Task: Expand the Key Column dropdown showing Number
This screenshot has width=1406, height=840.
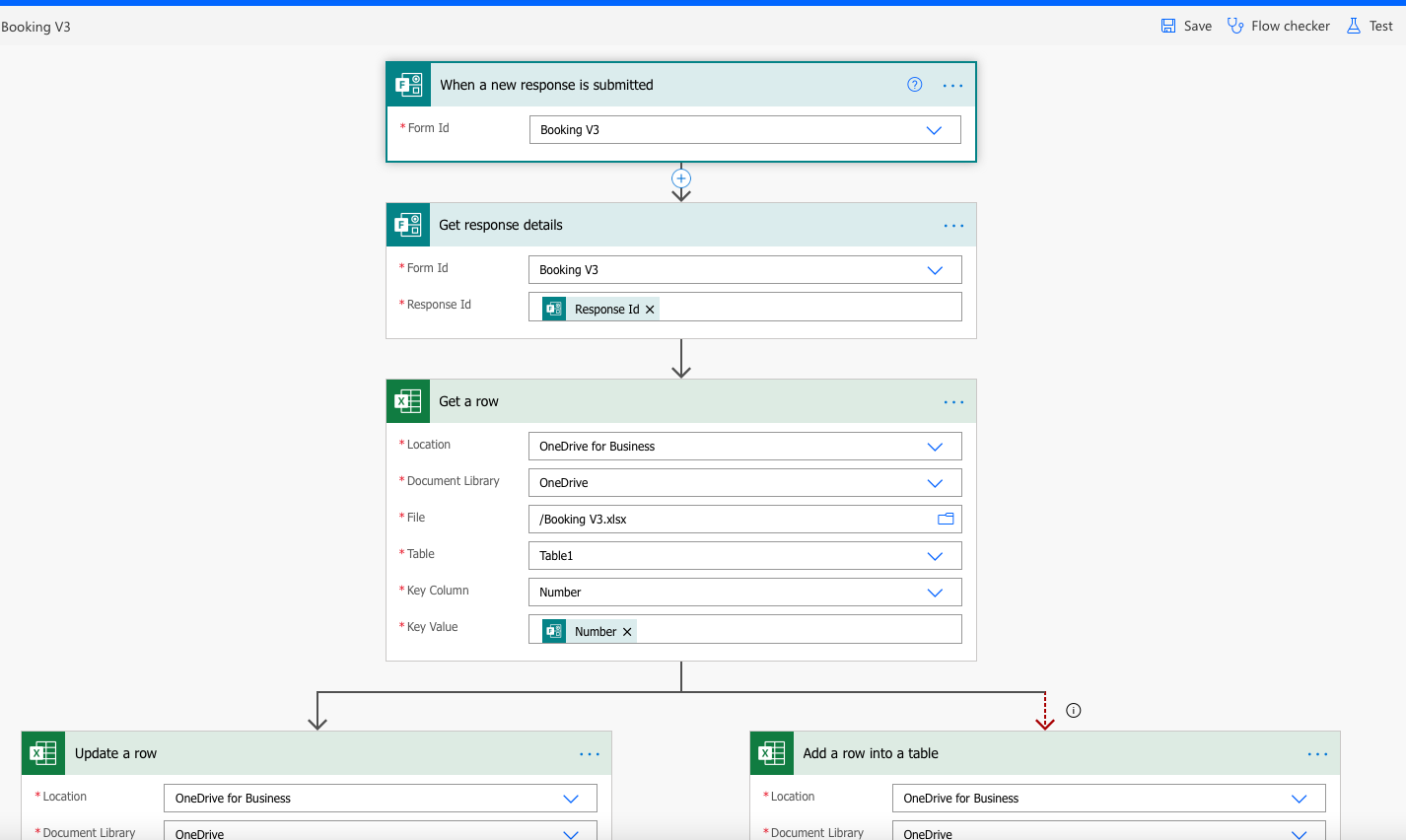Action: pyautogui.click(x=935, y=593)
